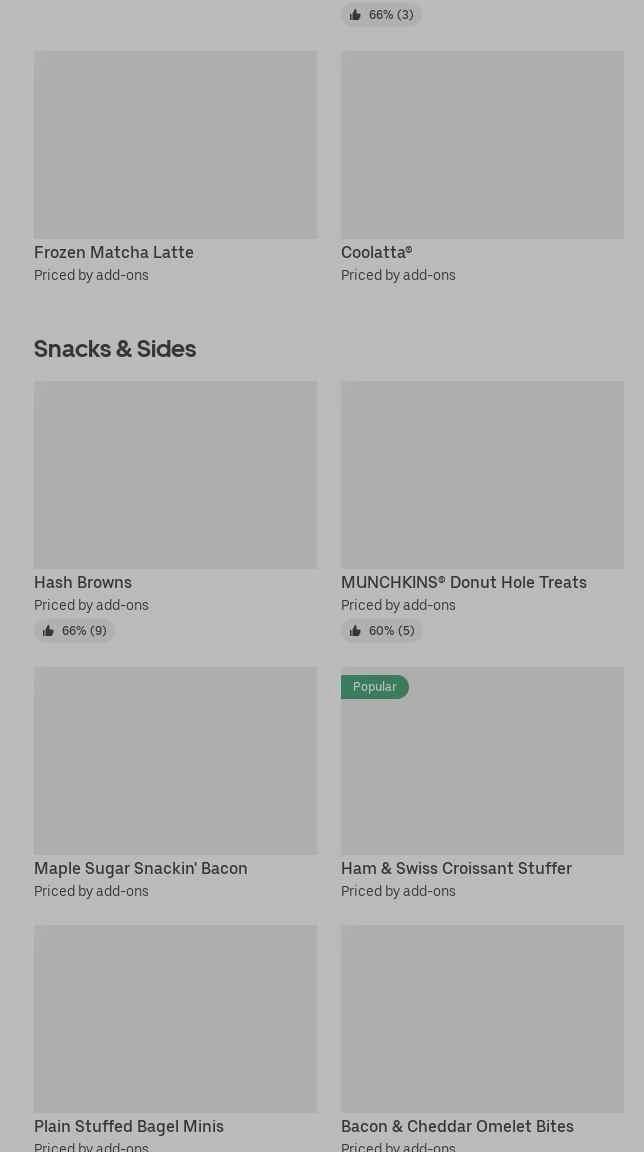Click the Frozen Matcha Latte title

[114, 253]
